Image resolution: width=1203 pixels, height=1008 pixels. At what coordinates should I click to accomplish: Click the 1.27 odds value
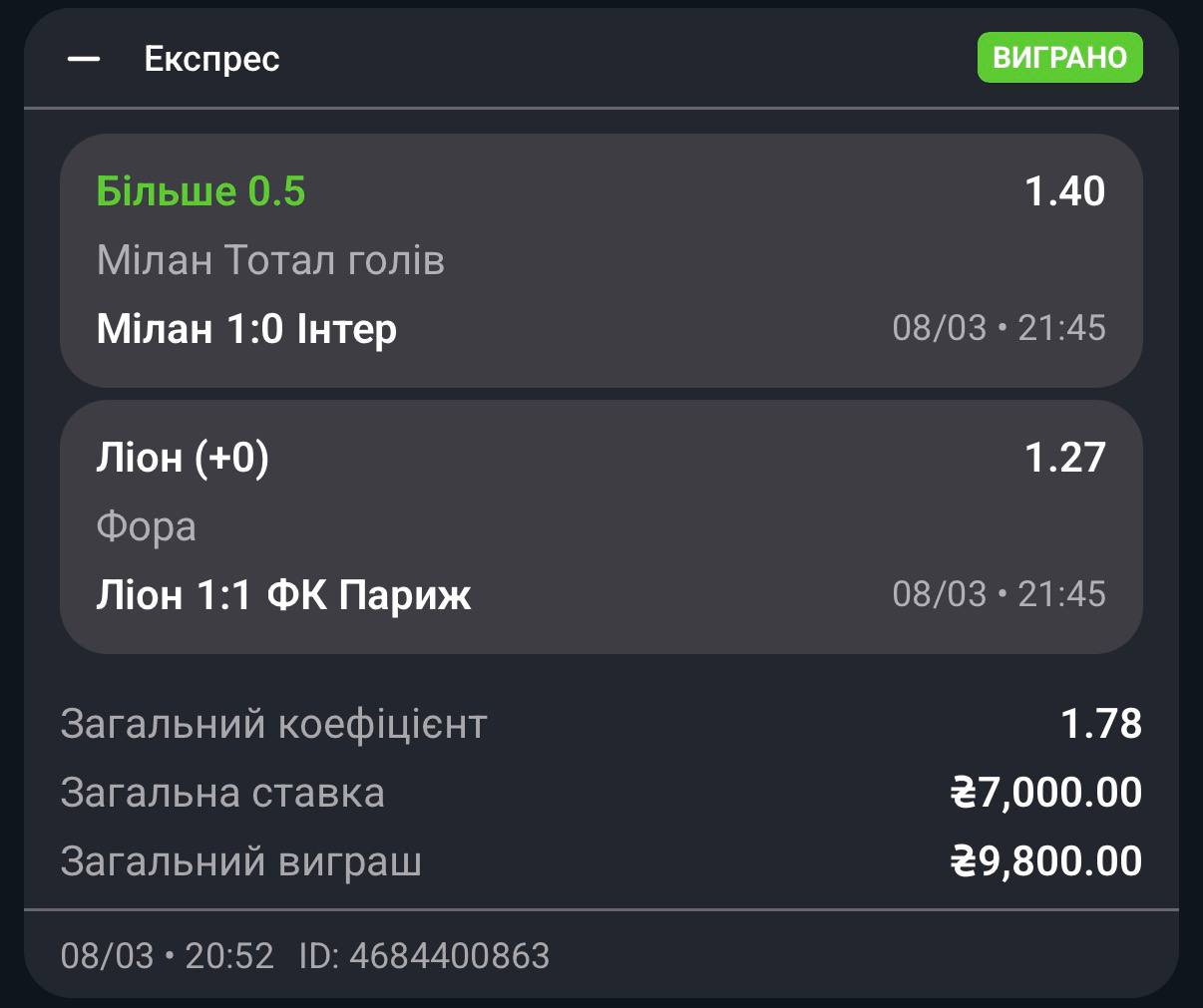(x=1064, y=458)
